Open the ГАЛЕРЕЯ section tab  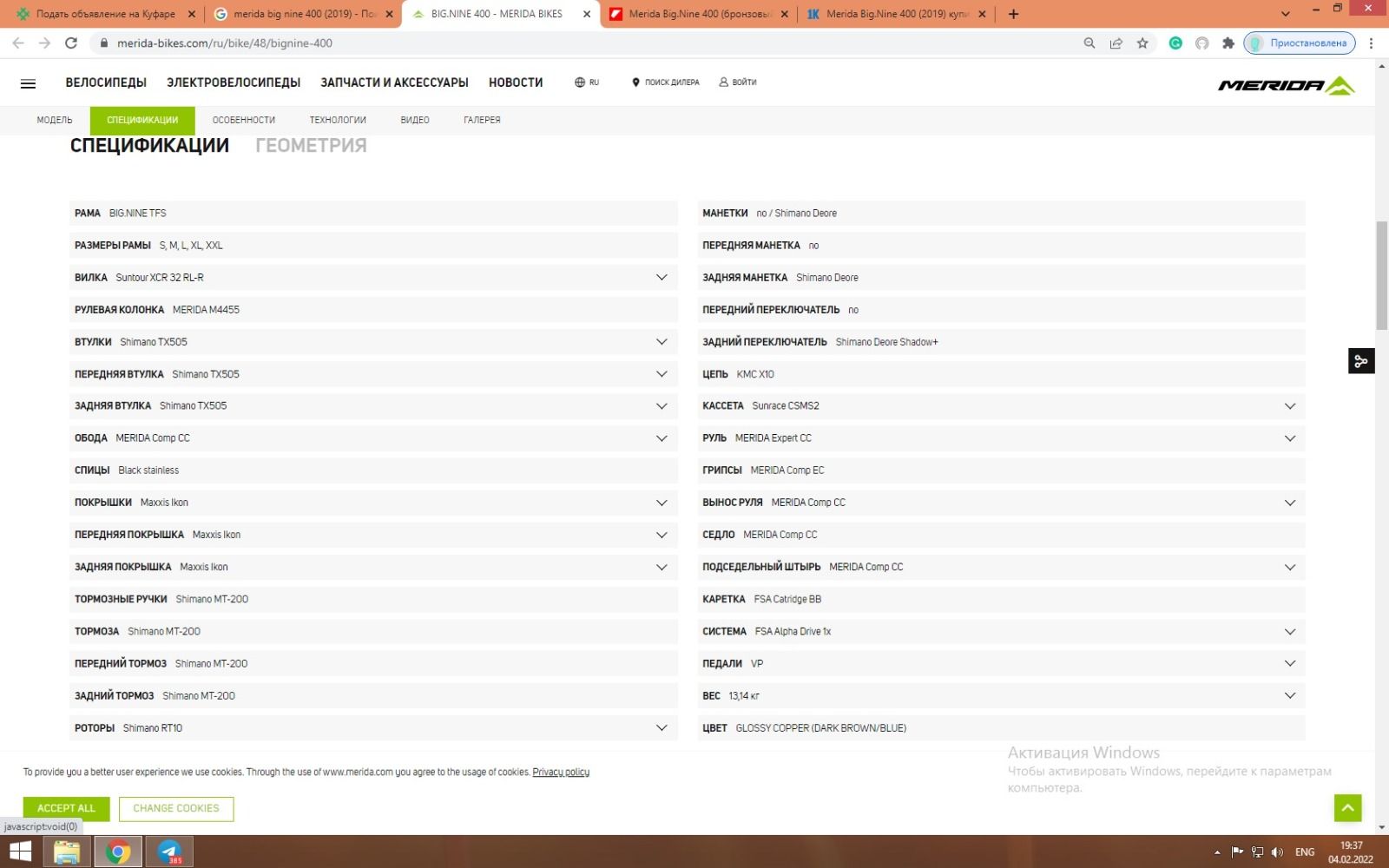click(482, 121)
